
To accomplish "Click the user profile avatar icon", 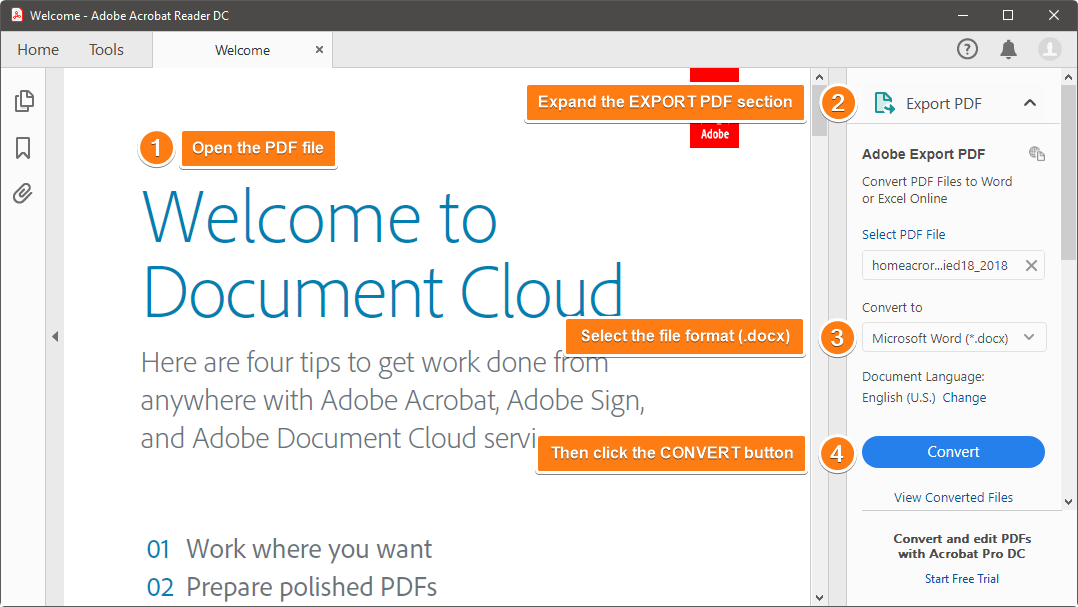I will tap(1049, 49).
